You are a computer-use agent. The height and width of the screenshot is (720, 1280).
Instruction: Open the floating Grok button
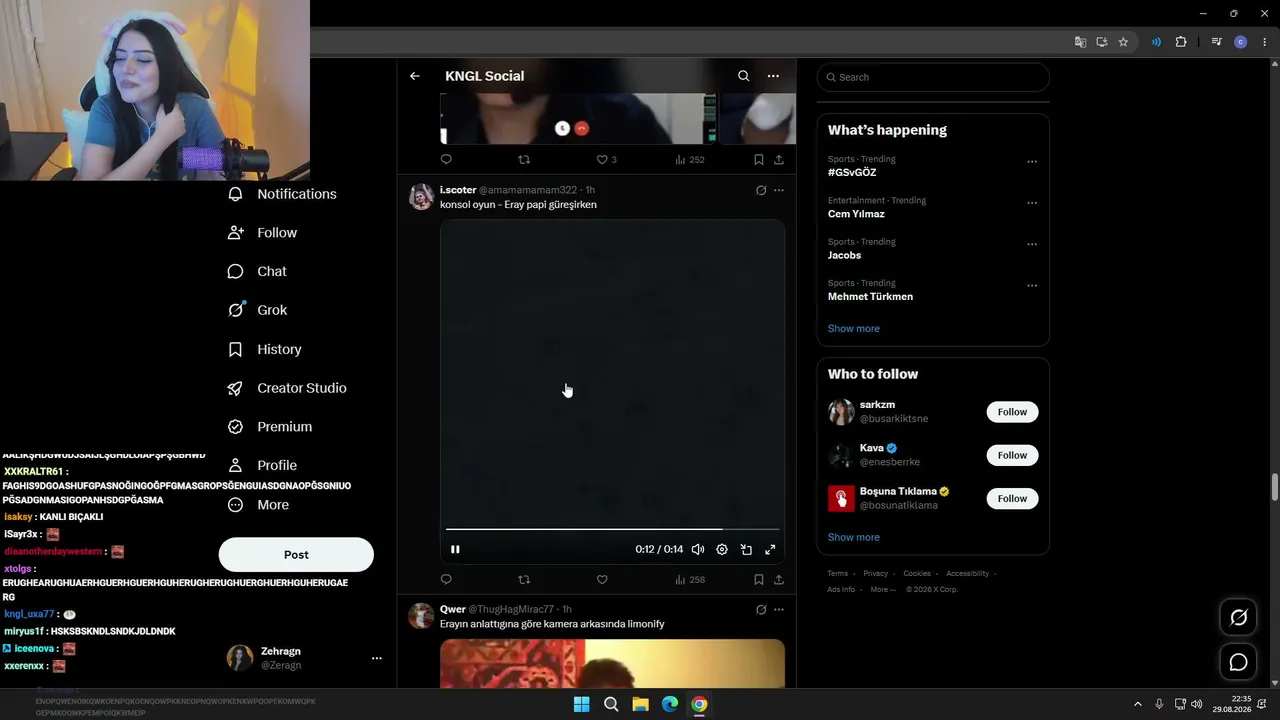(1238, 618)
